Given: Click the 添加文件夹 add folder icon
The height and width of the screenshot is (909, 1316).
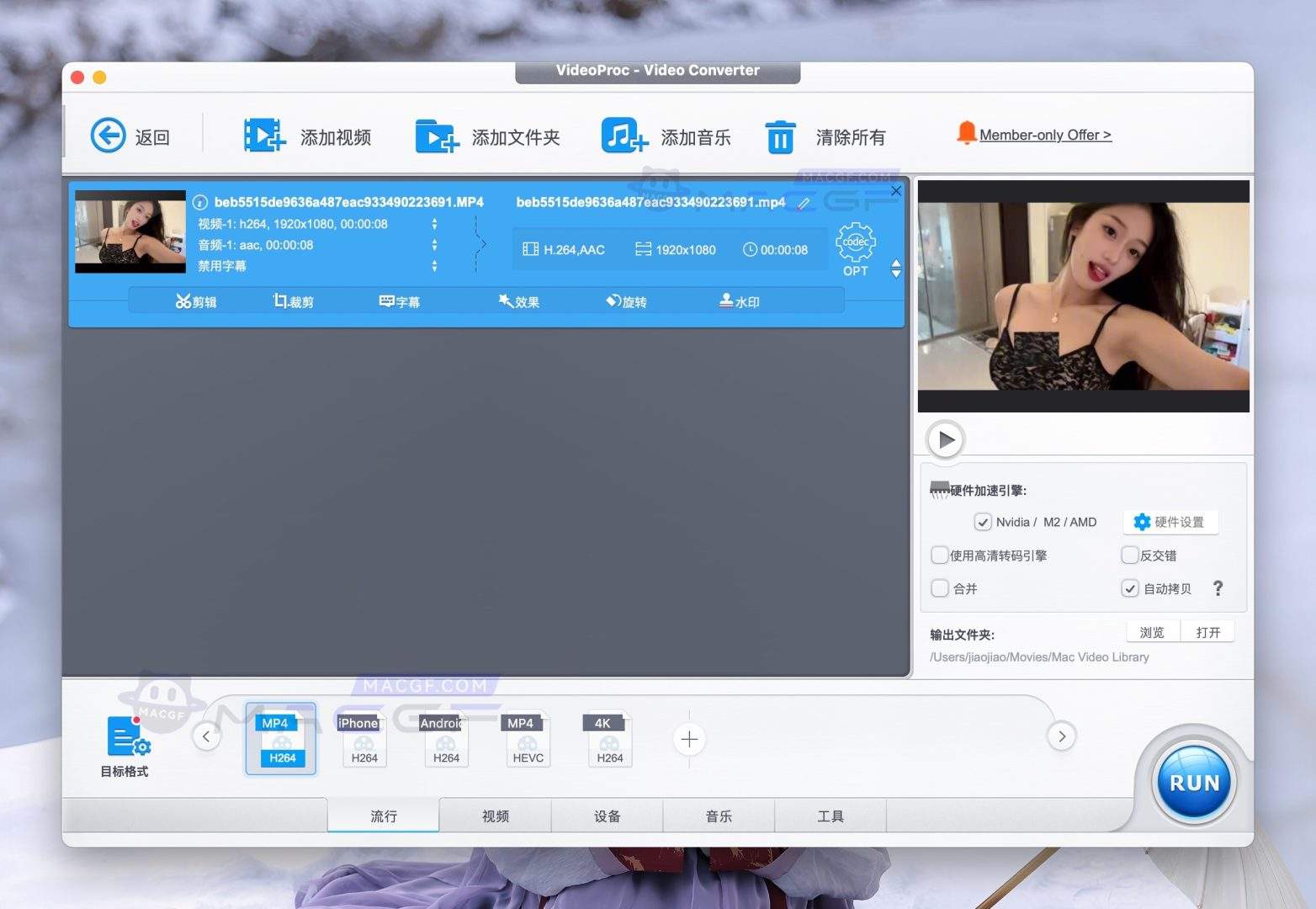Looking at the screenshot, I should click(x=437, y=135).
